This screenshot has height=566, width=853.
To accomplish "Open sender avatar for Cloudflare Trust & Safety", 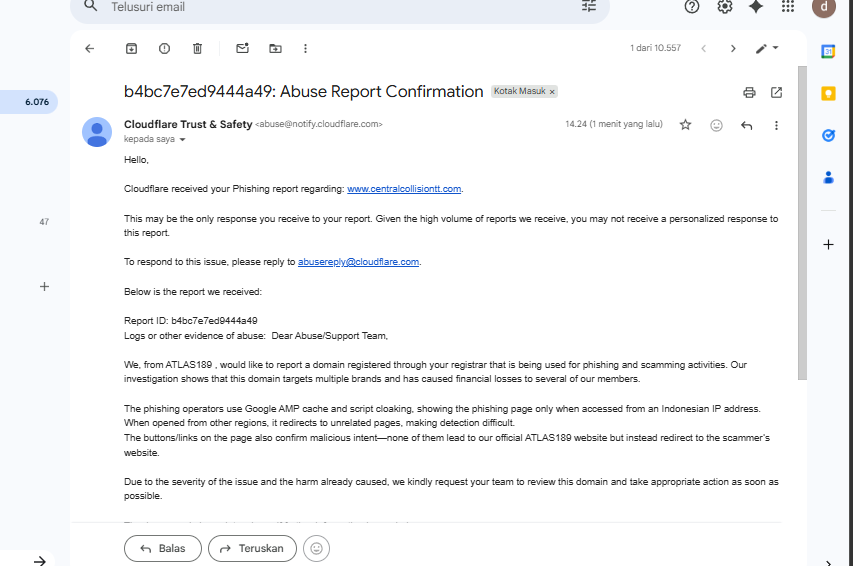I will (x=97, y=132).
